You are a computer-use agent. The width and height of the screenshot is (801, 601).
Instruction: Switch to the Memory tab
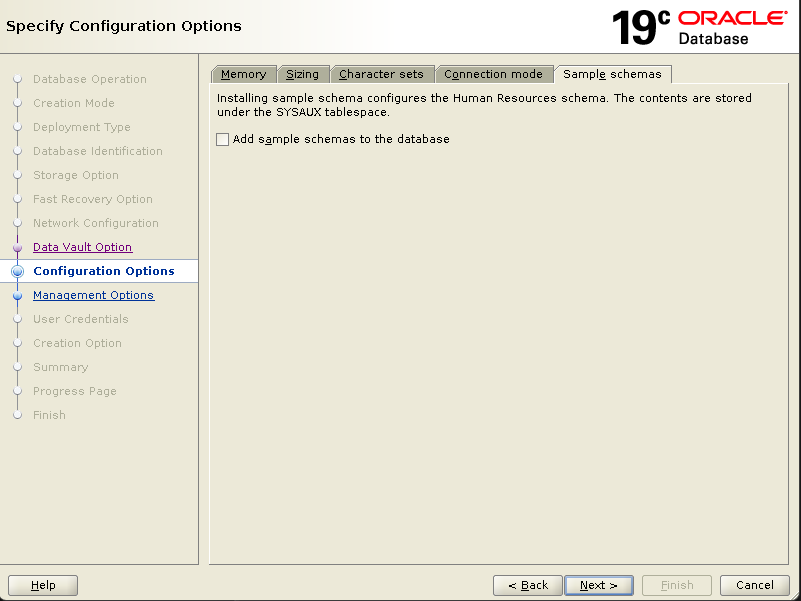tap(244, 74)
